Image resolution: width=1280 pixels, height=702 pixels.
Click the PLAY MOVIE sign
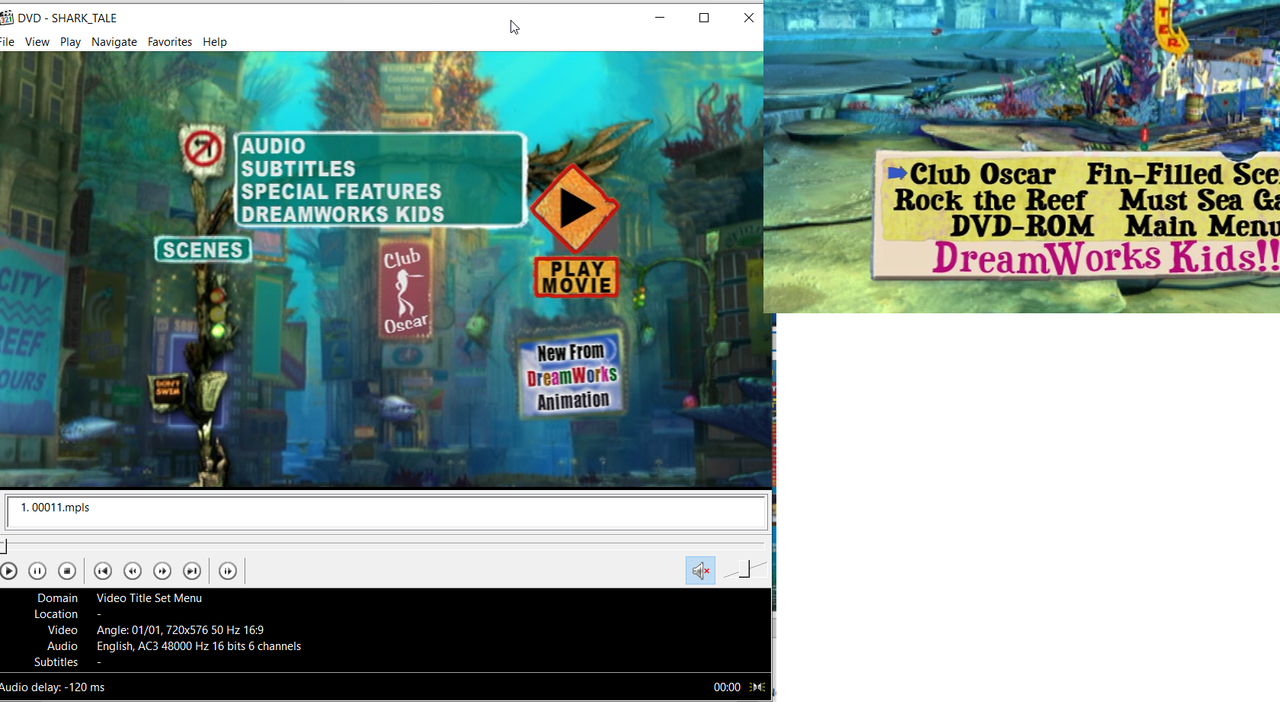coord(576,277)
